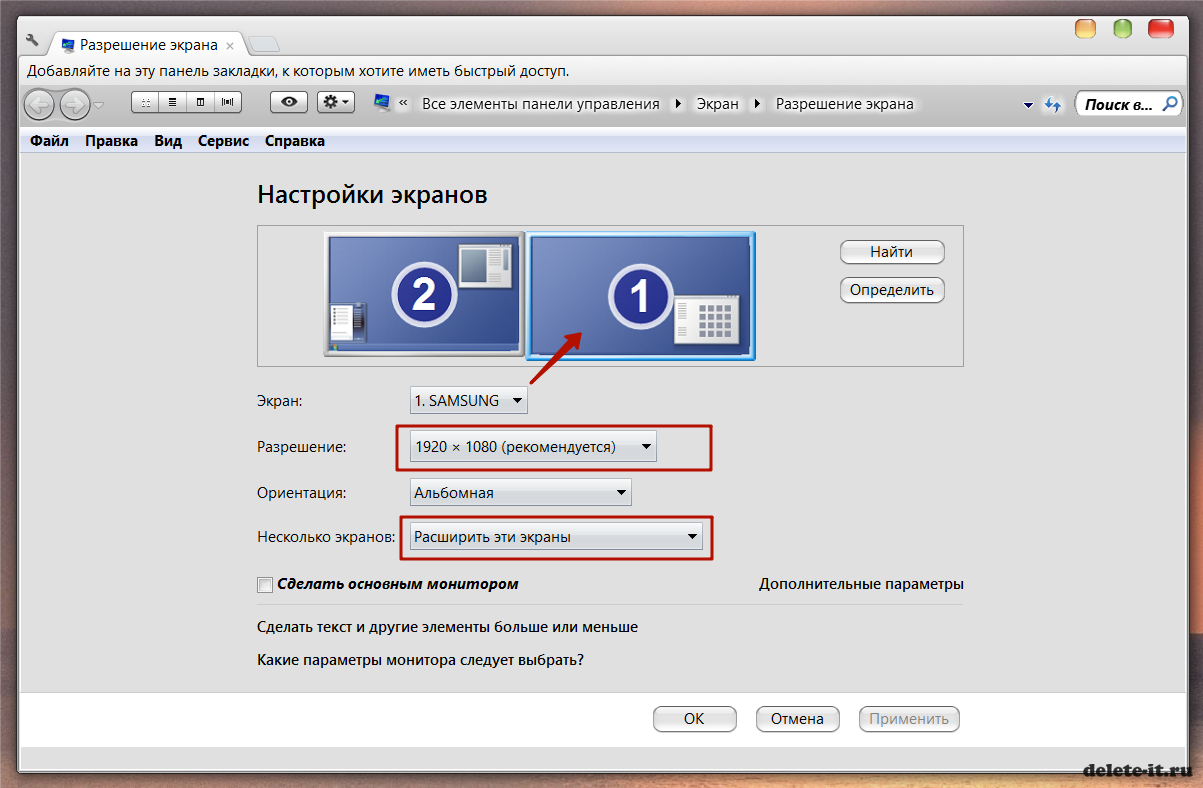The width and height of the screenshot is (1203, 788).
Task: Open the Файл menu
Action: (x=49, y=141)
